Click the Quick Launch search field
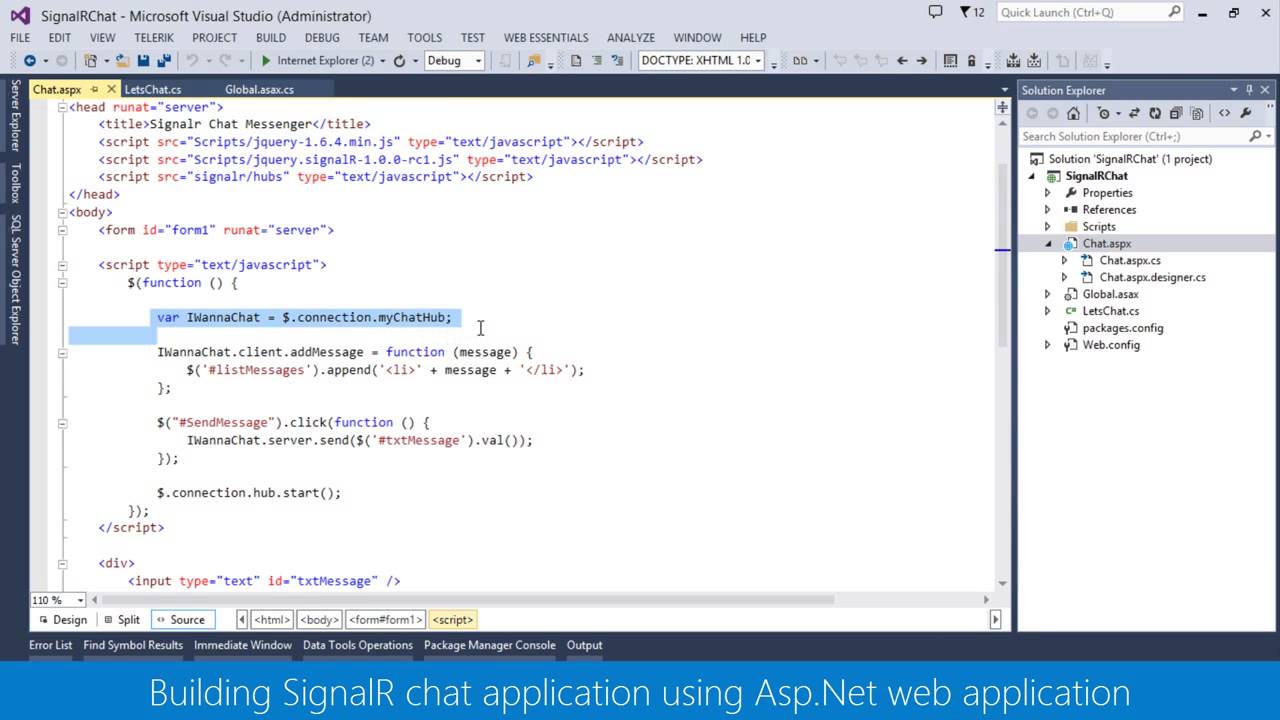This screenshot has height=720, width=1280. coord(1090,12)
